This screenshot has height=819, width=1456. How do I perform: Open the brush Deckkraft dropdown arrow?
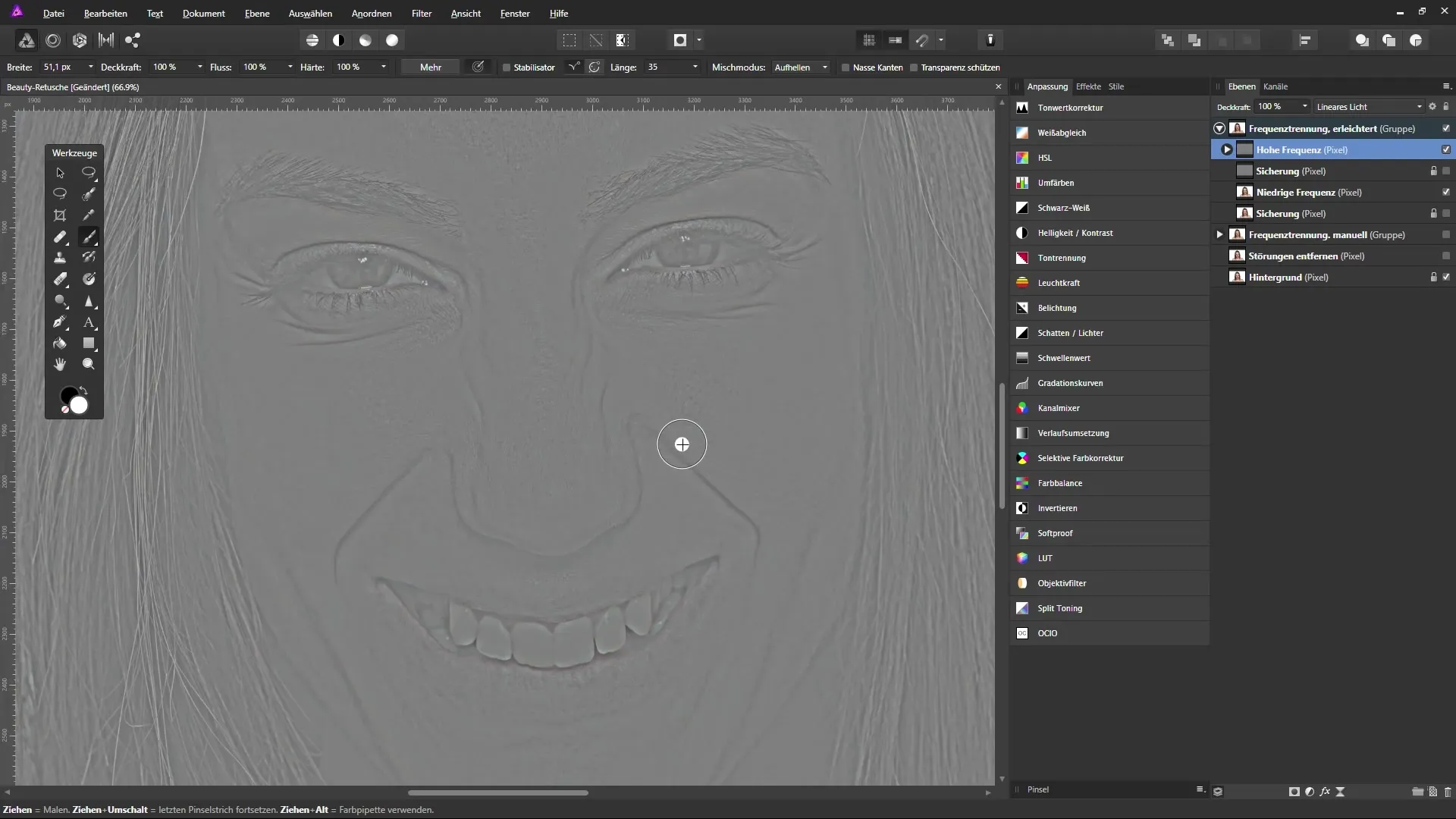(x=200, y=67)
